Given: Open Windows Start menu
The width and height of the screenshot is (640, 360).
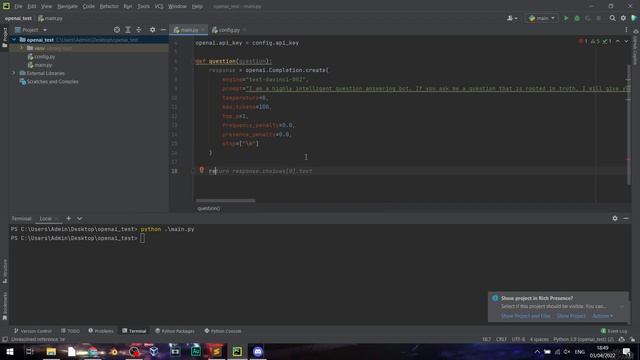Looking at the screenshot, I should click(10, 351).
